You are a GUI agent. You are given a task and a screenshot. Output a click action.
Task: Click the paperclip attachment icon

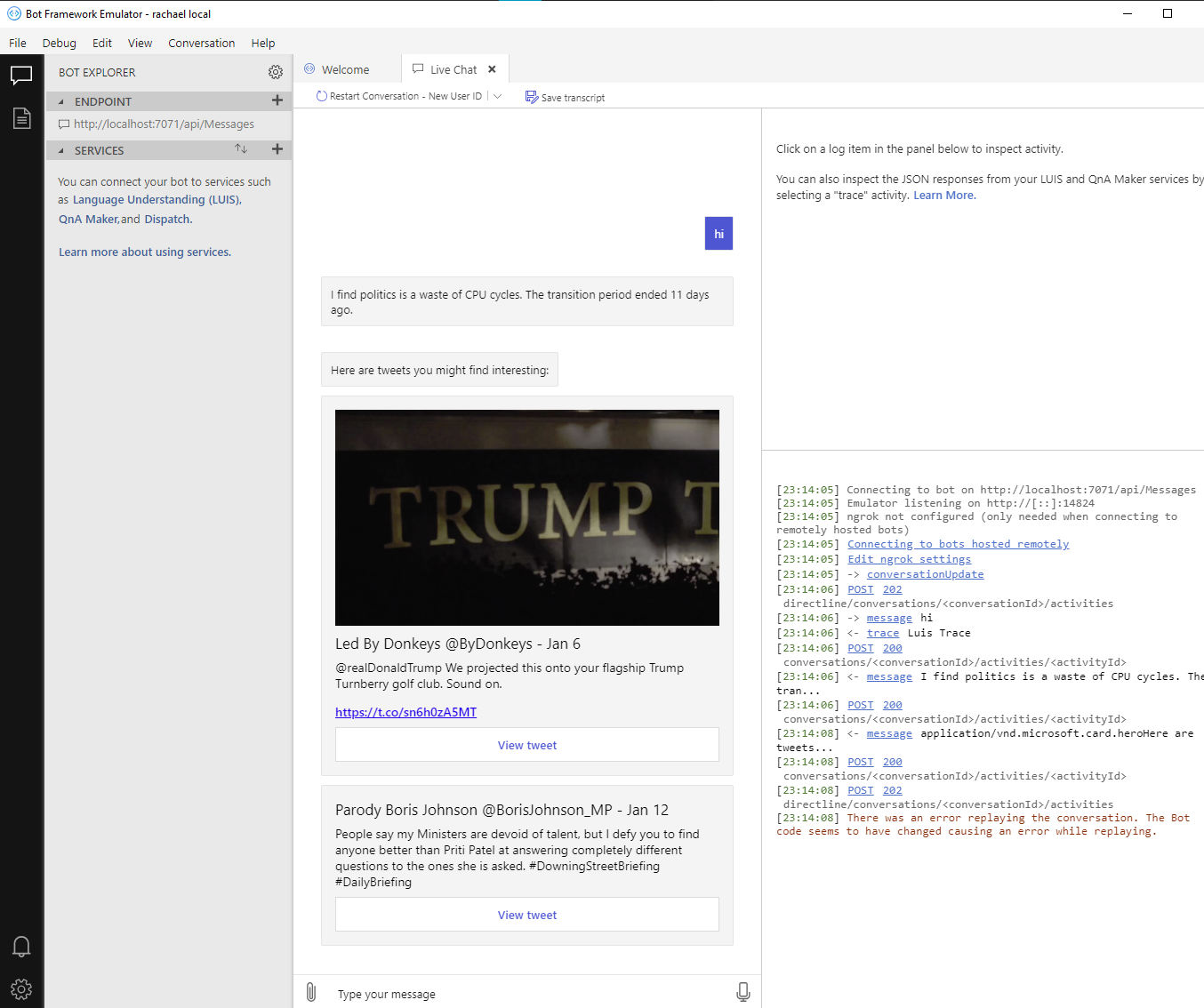[311, 992]
